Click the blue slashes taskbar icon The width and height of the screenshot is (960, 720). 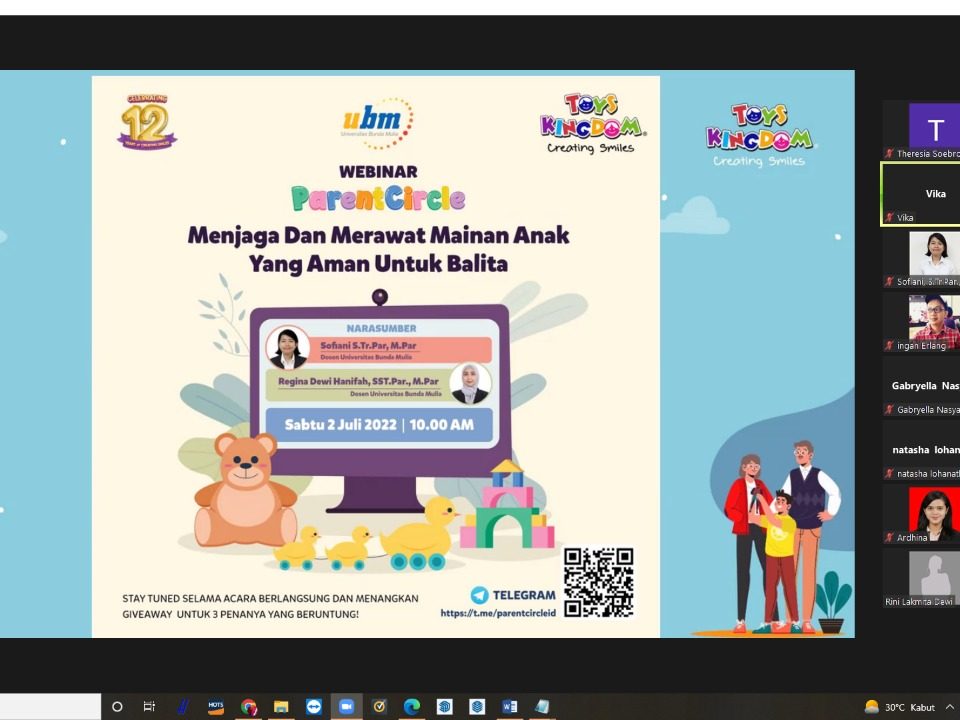[x=182, y=707]
